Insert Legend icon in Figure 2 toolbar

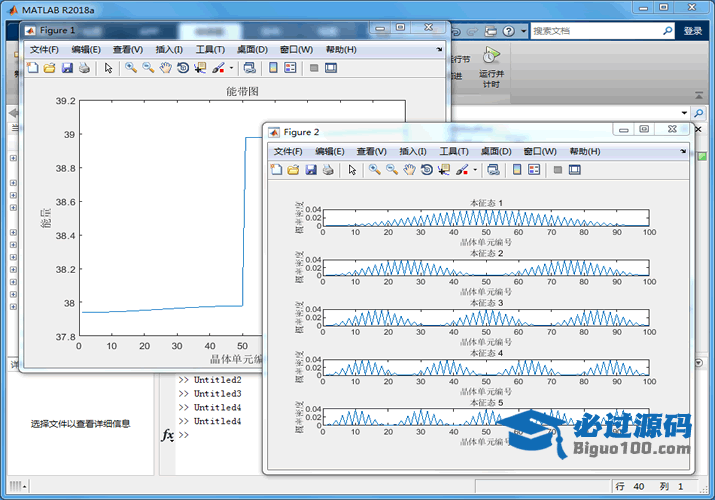click(x=534, y=170)
